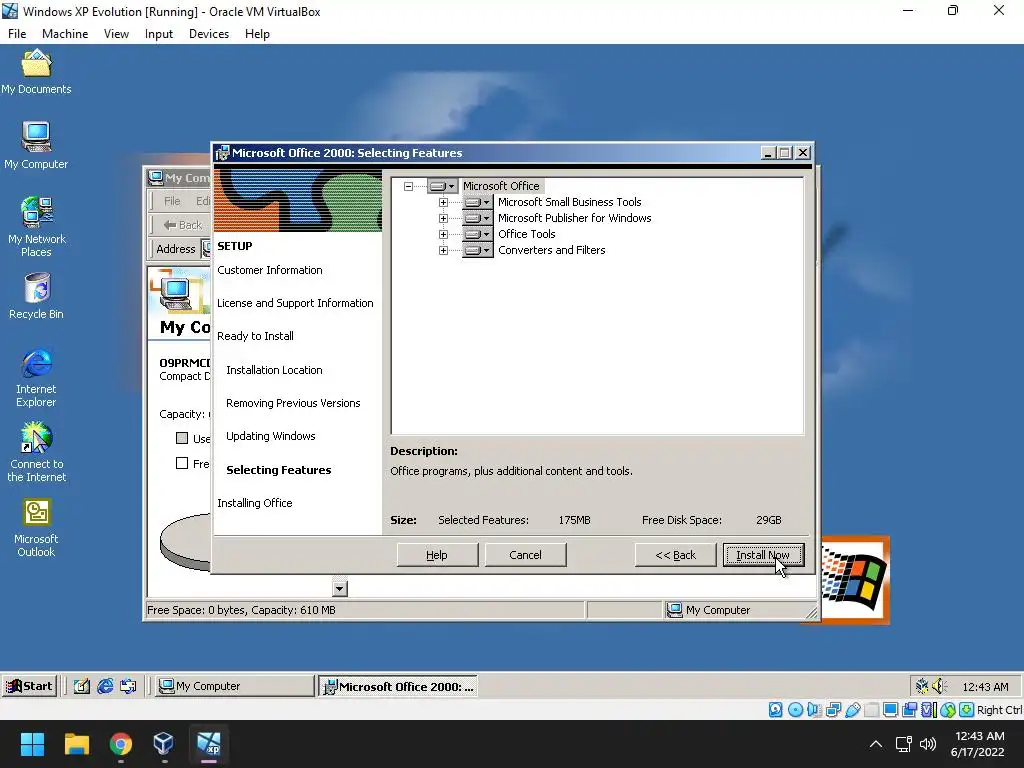The image size is (1024, 768).
Task: Click the VirtualBox optical disc status icon
Action: tap(795, 710)
